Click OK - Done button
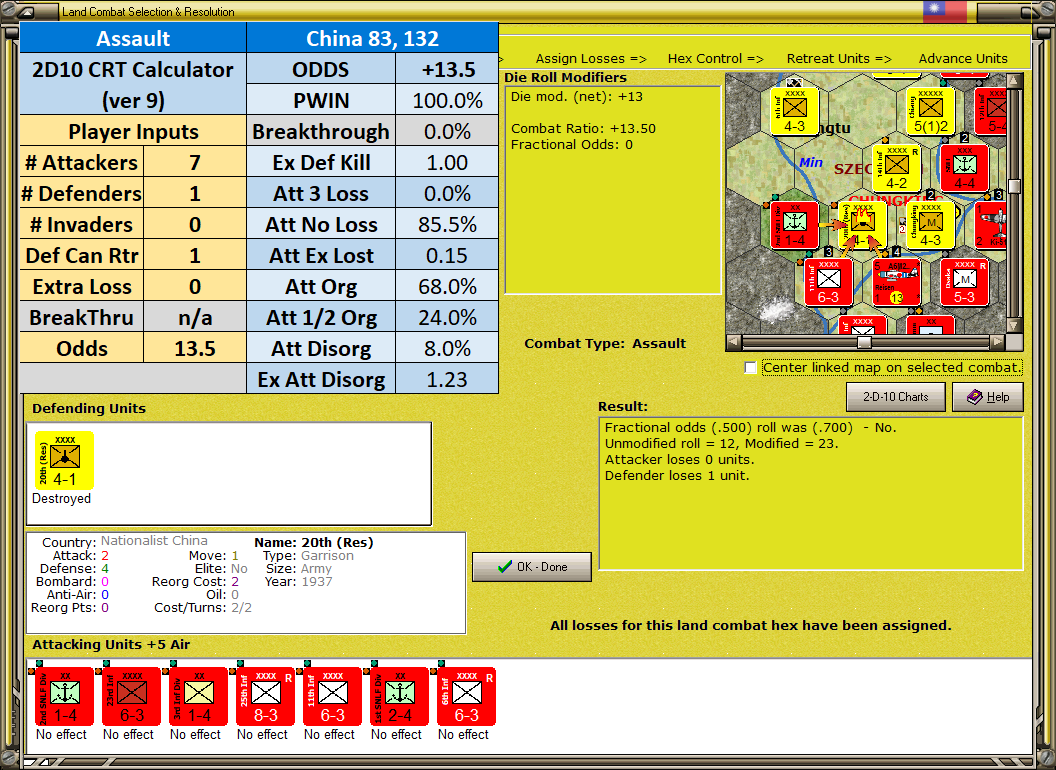This screenshot has width=1056, height=770. click(x=532, y=567)
